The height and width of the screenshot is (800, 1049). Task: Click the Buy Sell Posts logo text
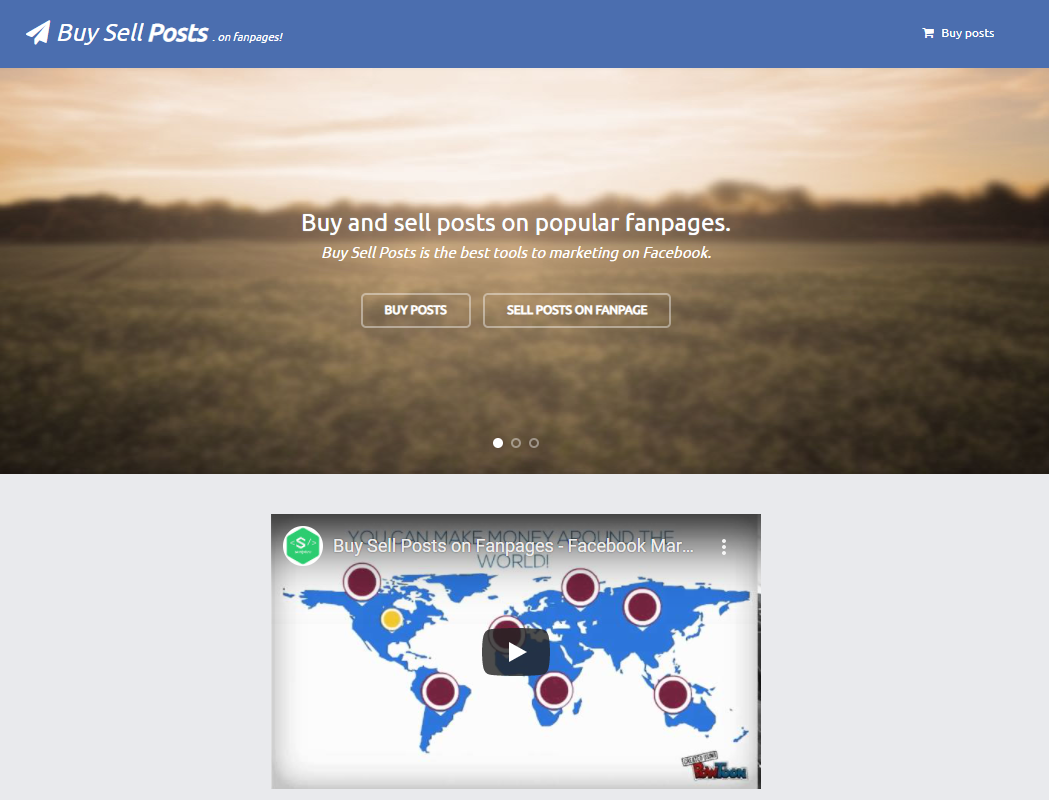[132, 33]
